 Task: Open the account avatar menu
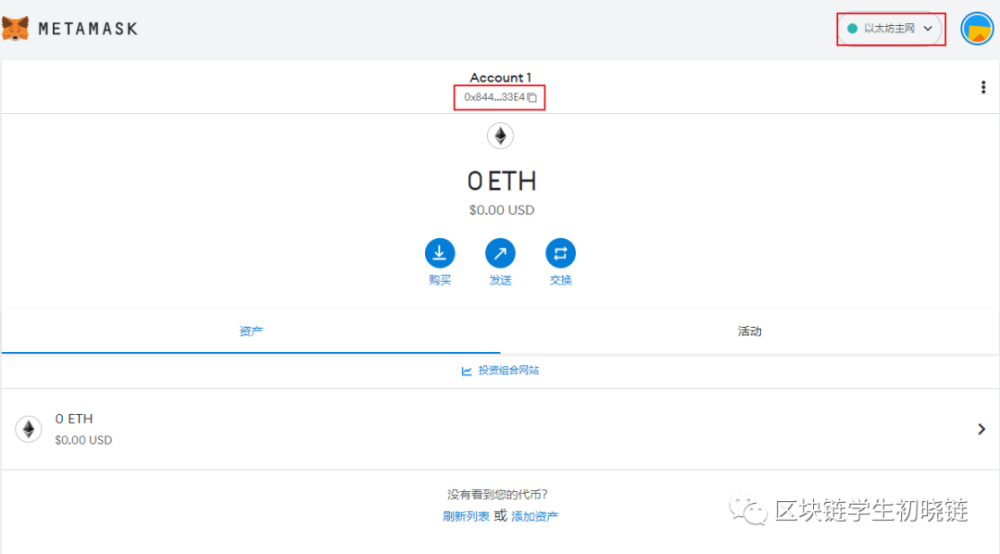tap(976, 29)
